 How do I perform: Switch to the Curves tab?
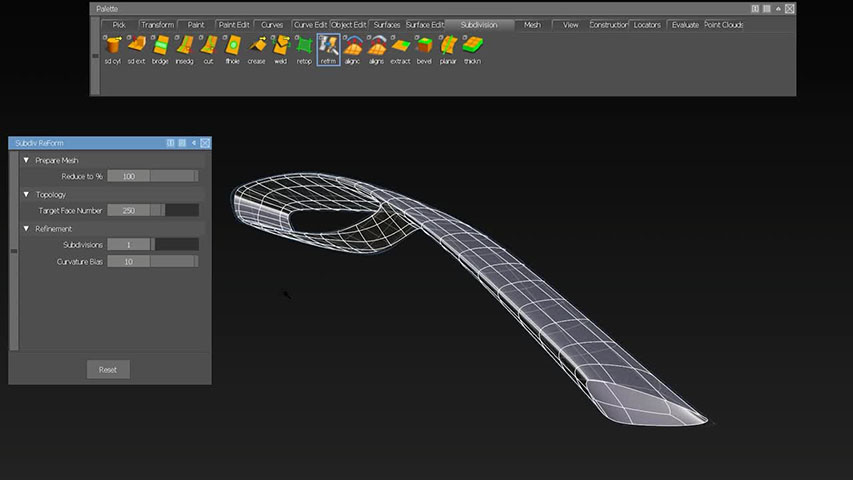point(272,24)
